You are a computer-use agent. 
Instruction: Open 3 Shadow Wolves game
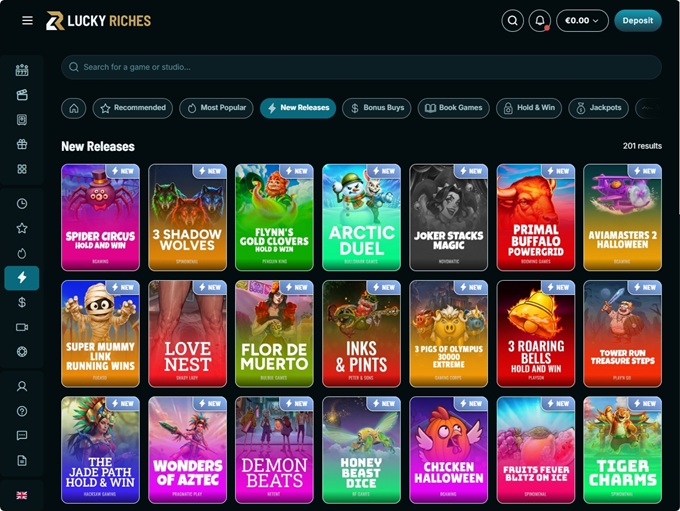coord(187,217)
